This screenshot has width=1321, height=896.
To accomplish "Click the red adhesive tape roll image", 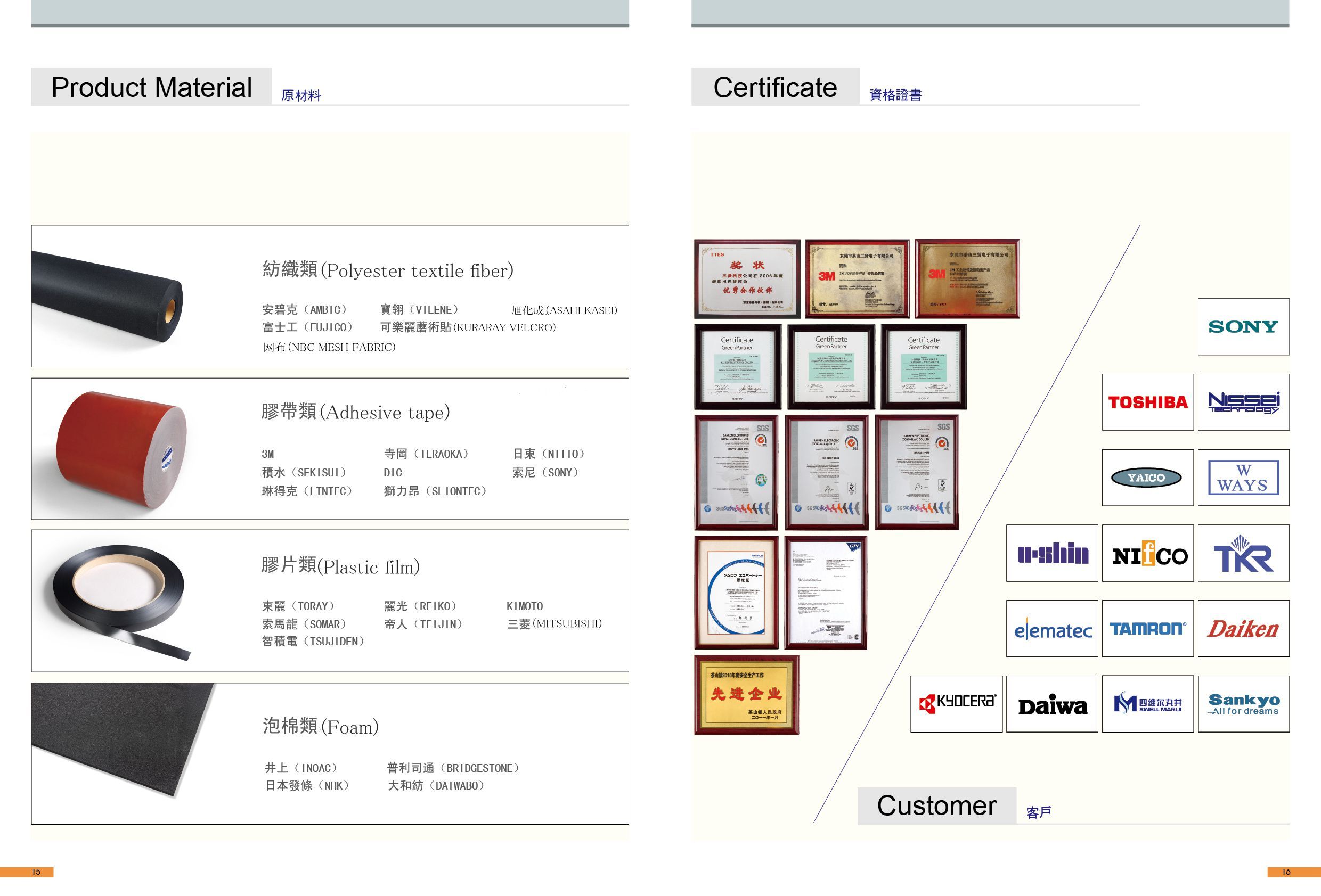I will (121, 449).
